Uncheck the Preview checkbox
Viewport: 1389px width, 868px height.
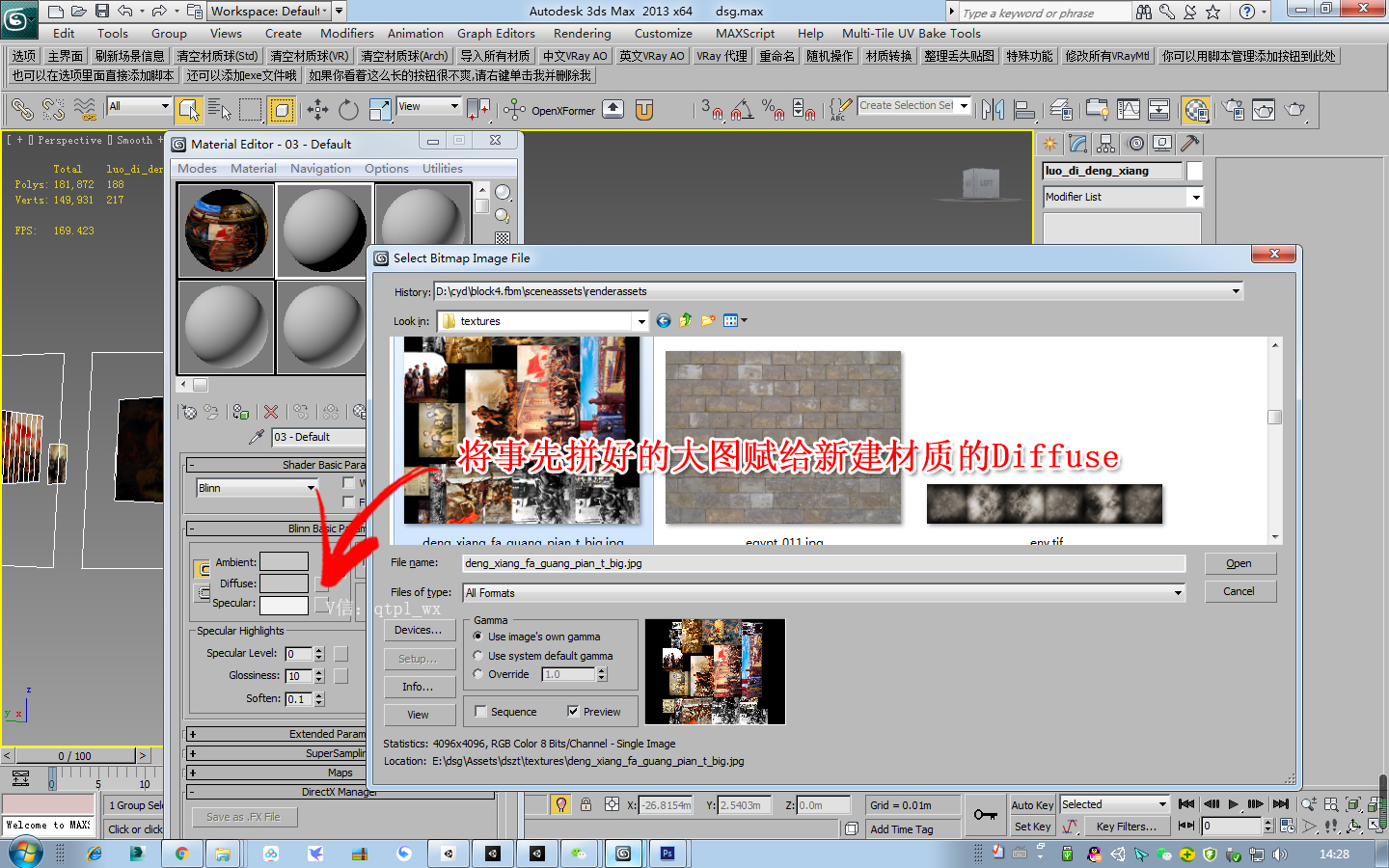point(573,712)
